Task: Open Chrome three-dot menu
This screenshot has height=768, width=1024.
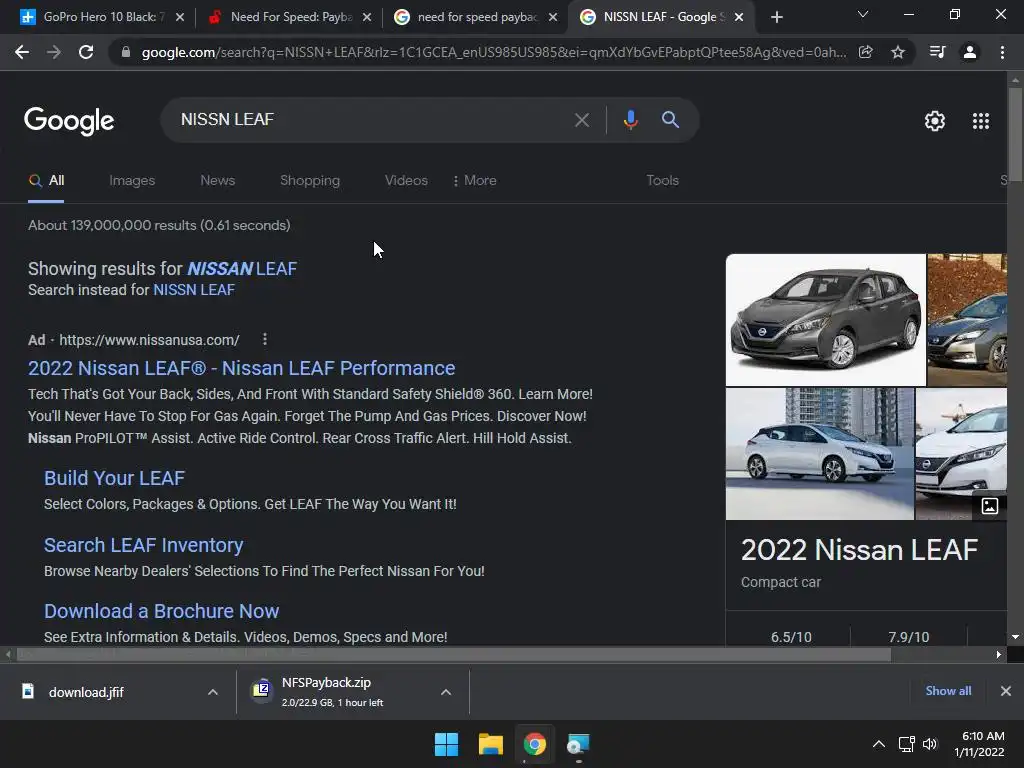Action: coord(1002,52)
